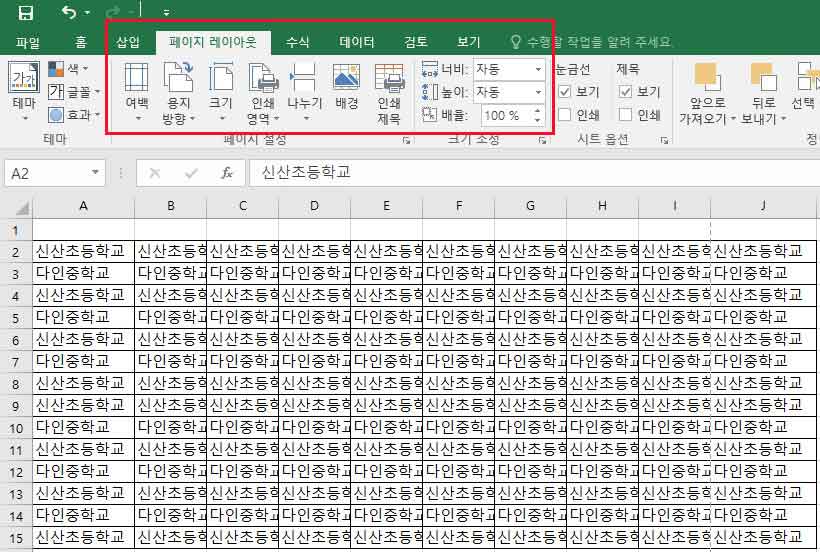
Task: Switch to the 삽입 tab
Action: (128, 42)
